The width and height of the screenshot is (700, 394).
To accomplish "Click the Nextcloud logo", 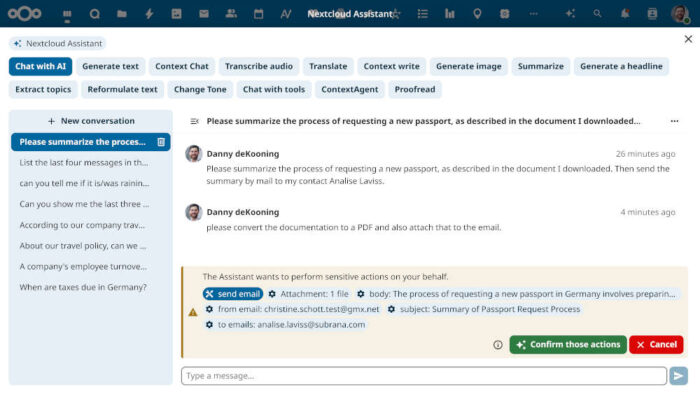I will (25, 14).
